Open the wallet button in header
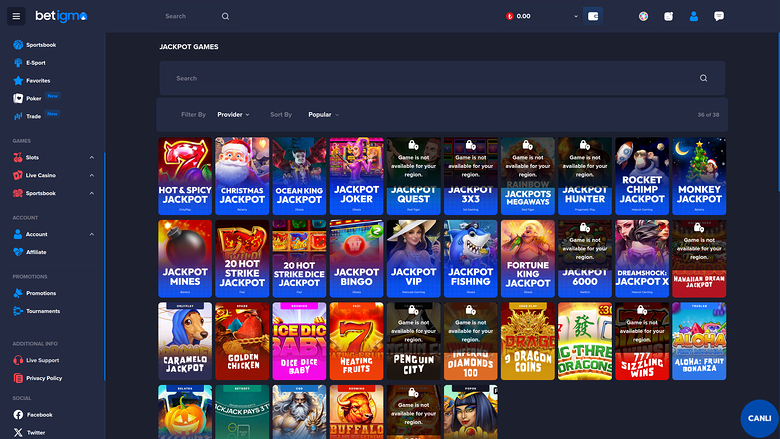780x439 pixels. (593, 16)
